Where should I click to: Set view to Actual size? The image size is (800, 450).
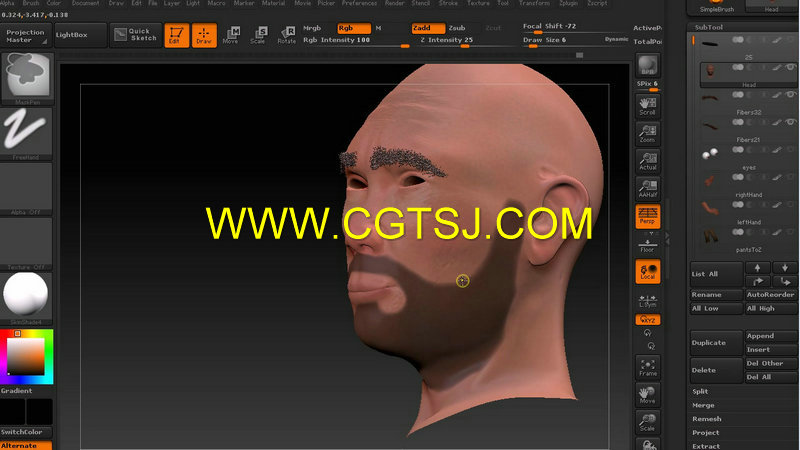tap(648, 161)
